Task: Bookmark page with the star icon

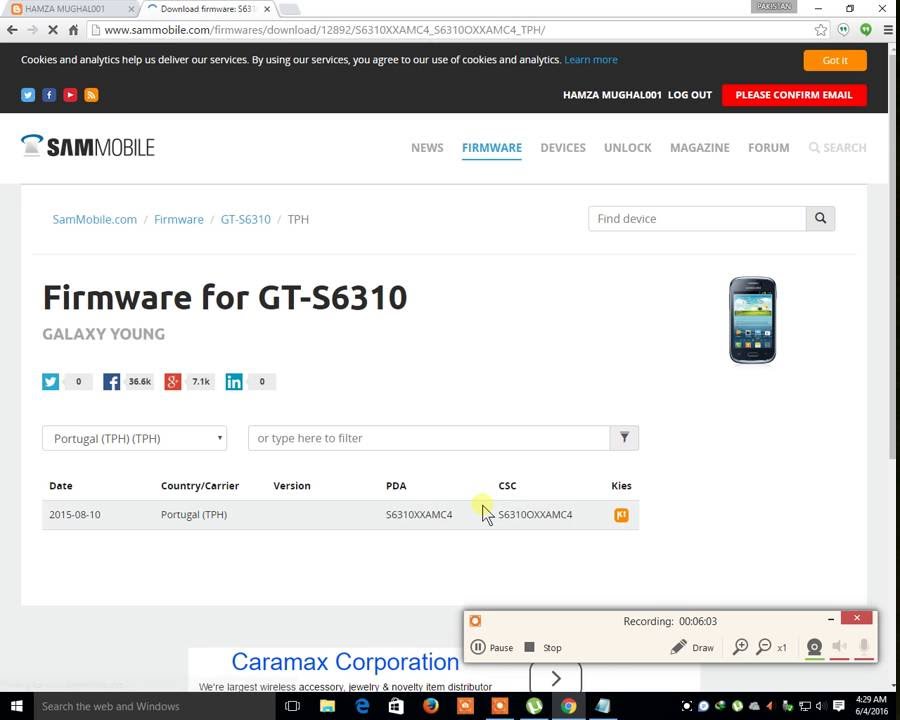Action: (821, 30)
